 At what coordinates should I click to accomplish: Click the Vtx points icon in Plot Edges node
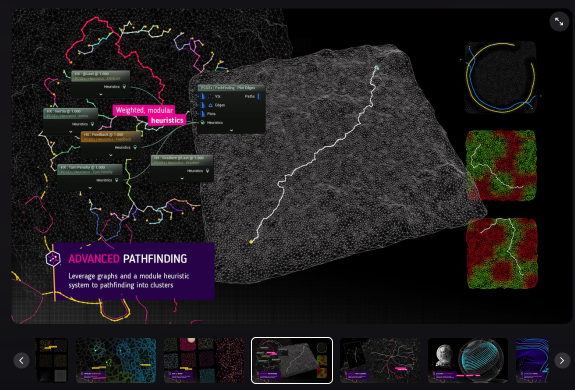click(210, 96)
